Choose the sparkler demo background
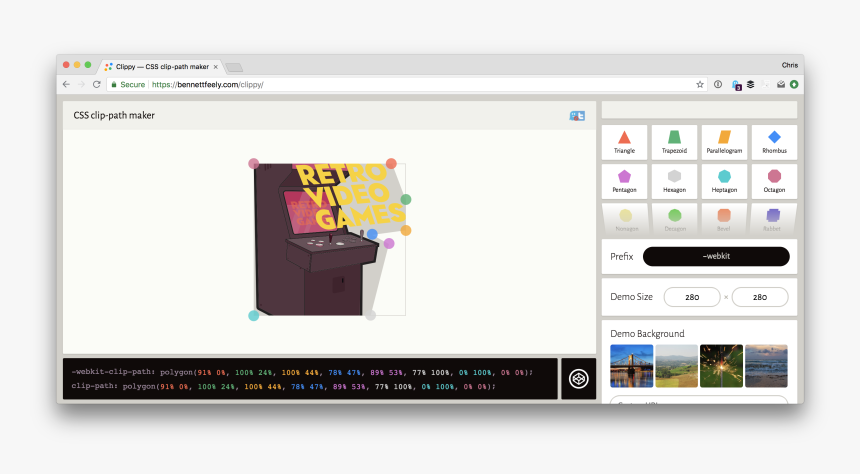This screenshot has height=474, width=860. (x=721, y=366)
